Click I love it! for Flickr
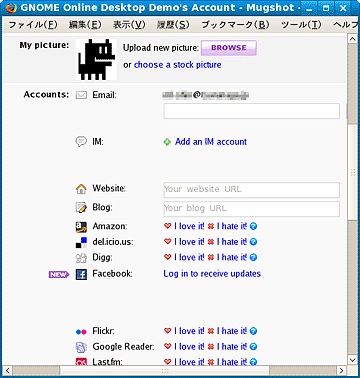360x378 pixels. point(189,331)
